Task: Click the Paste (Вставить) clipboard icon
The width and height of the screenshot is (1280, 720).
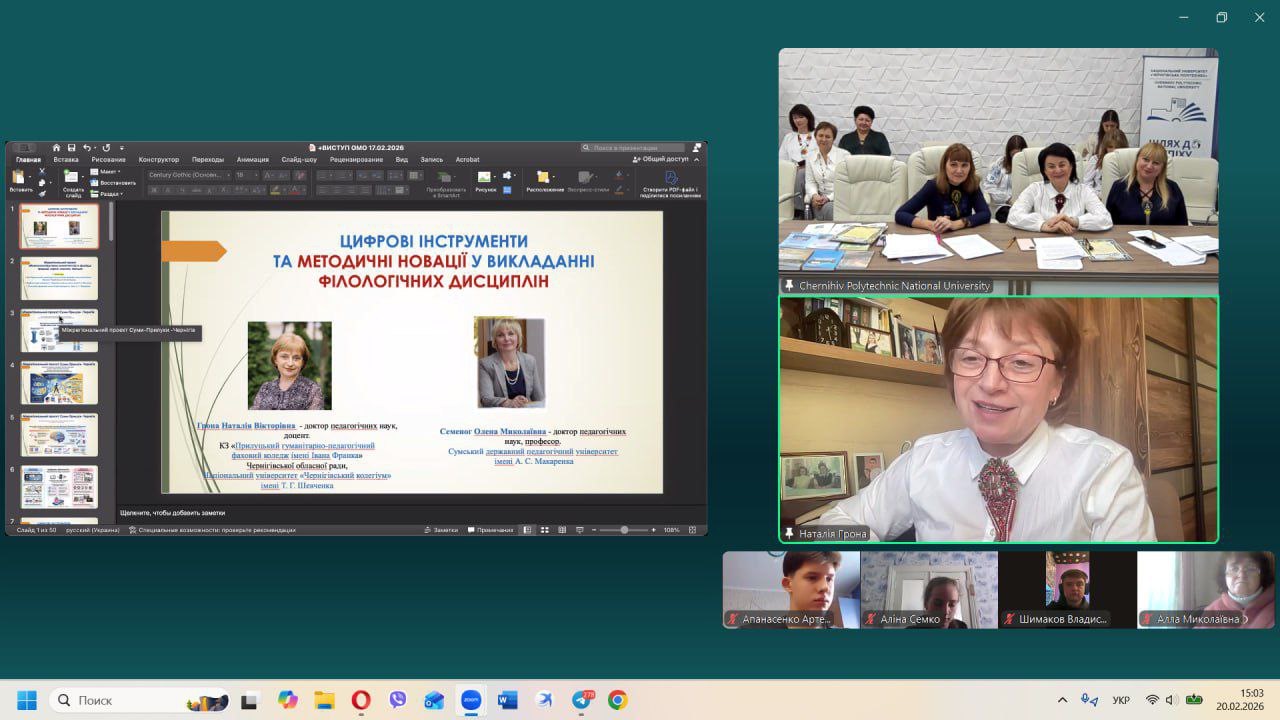Action: point(19,178)
